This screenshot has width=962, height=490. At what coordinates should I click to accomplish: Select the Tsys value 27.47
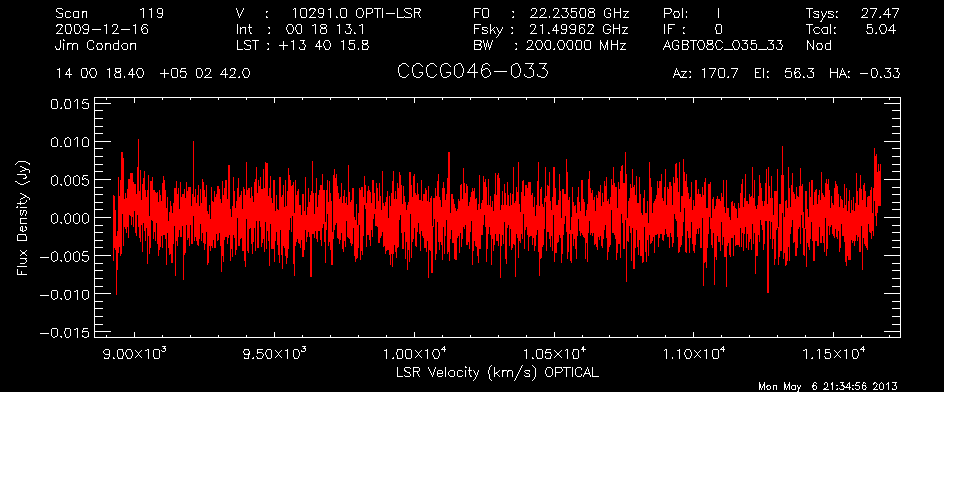(x=880, y=13)
